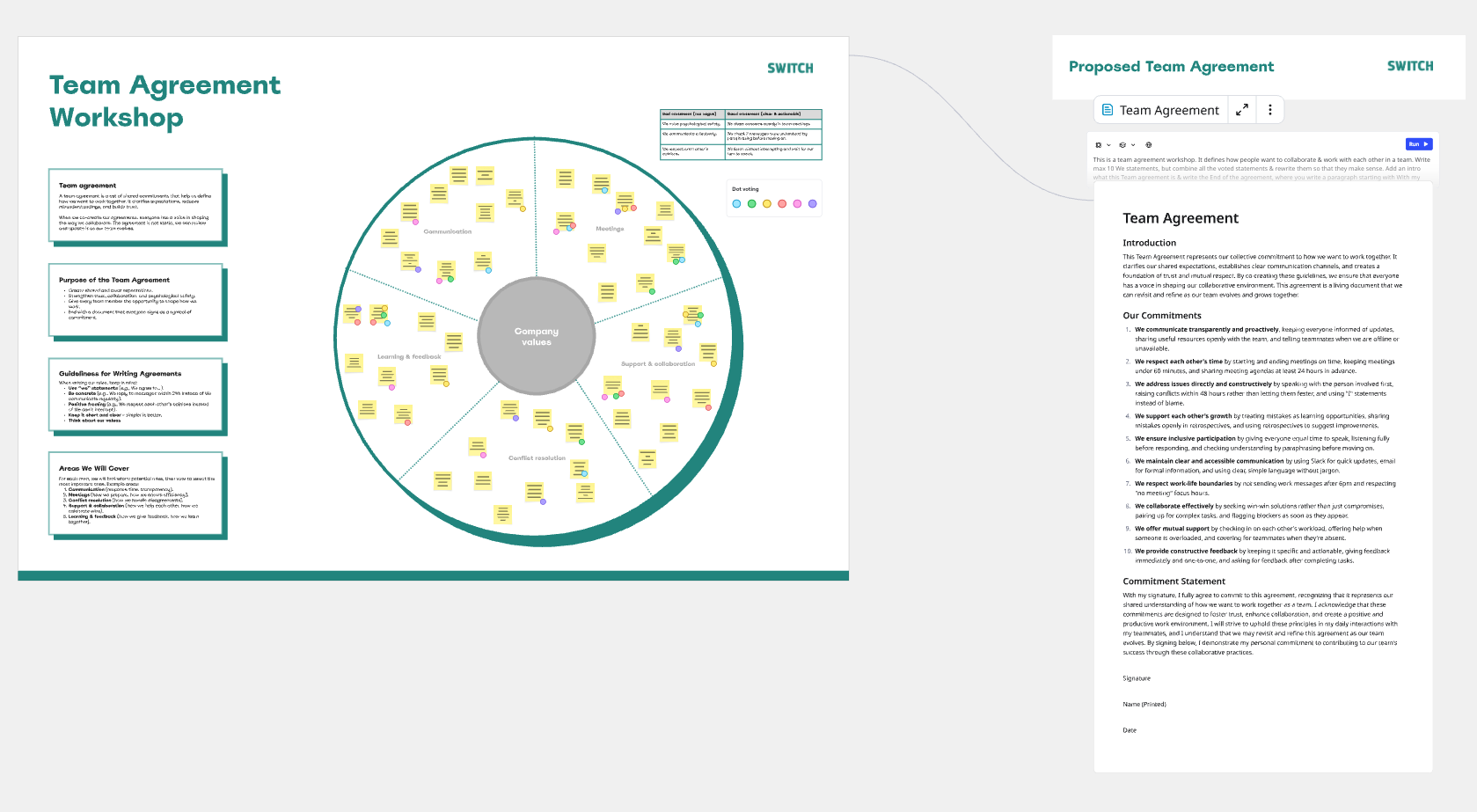This screenshot has height=812, width=1477.
Task: Select the Team Agreement document title tab
Action: pos(1168,110)
